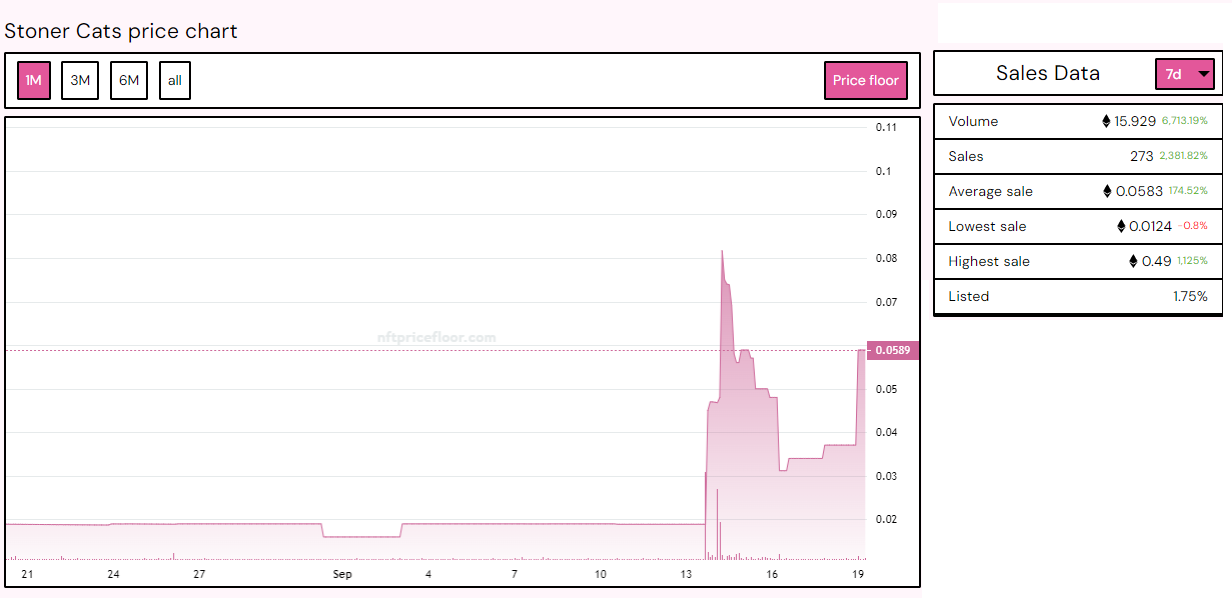Click the Ethereum icon beside the Volume value

click(1105, 121)
